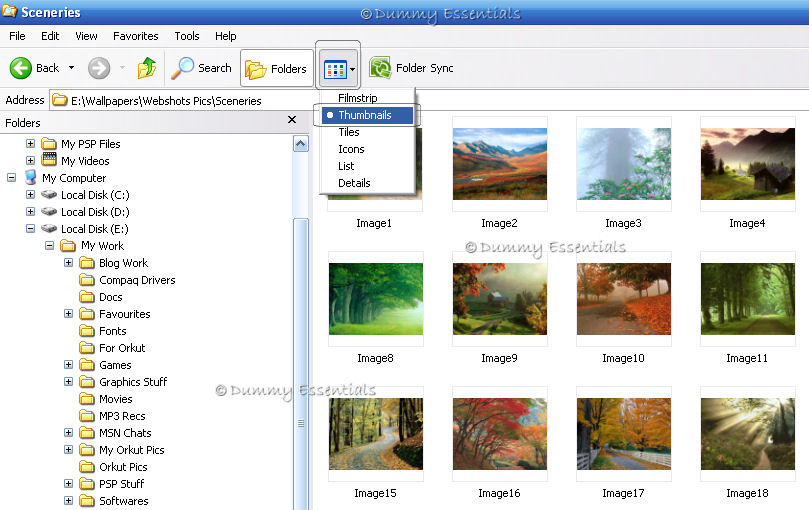Select the Image16 thumbnail
809x510 pixels.
click(499, 434)
